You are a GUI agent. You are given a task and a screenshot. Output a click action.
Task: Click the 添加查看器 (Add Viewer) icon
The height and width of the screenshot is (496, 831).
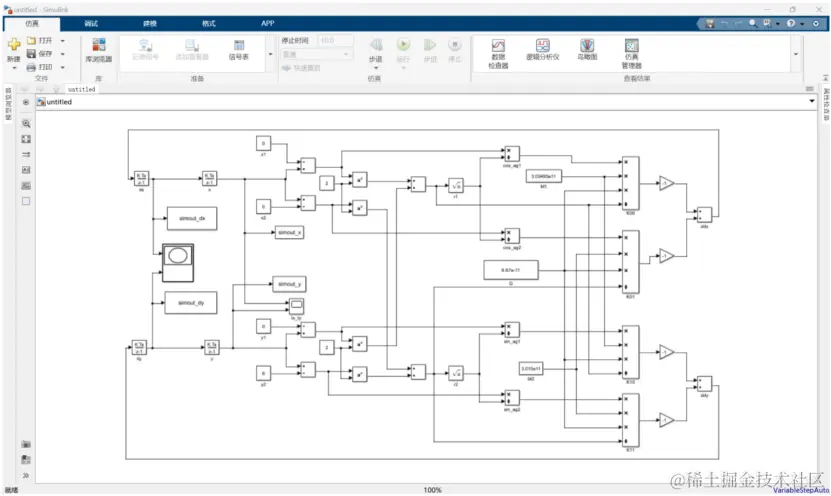(192, 45)
